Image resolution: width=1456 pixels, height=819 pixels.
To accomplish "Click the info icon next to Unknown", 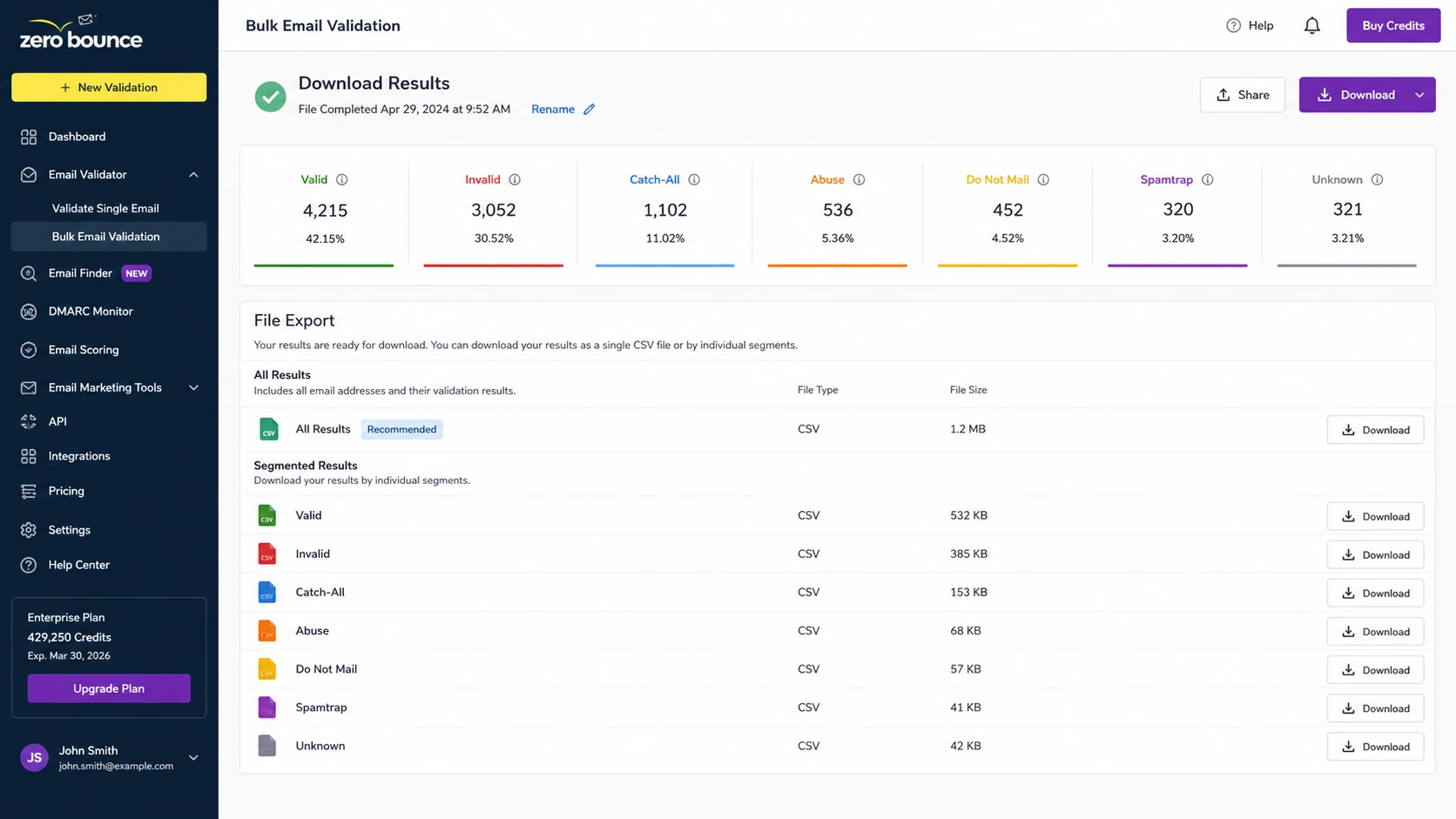I will (x=1377, y=180).
